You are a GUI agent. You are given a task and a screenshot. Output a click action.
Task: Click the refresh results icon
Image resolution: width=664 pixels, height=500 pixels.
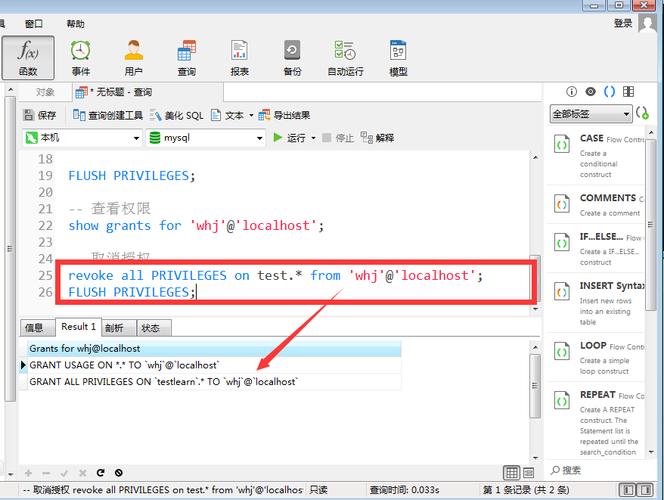tap(100, 473)
